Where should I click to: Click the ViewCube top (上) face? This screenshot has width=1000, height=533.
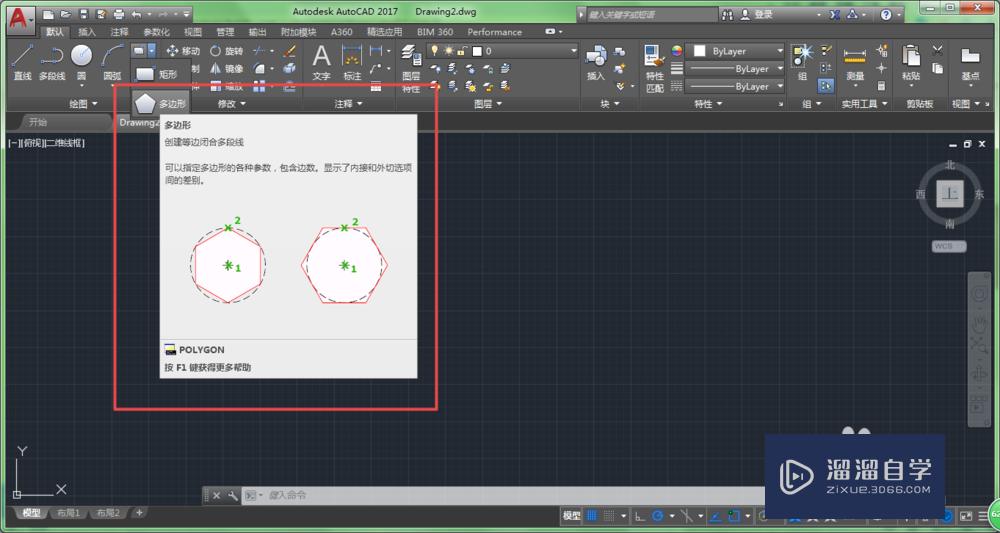point(950,194)
